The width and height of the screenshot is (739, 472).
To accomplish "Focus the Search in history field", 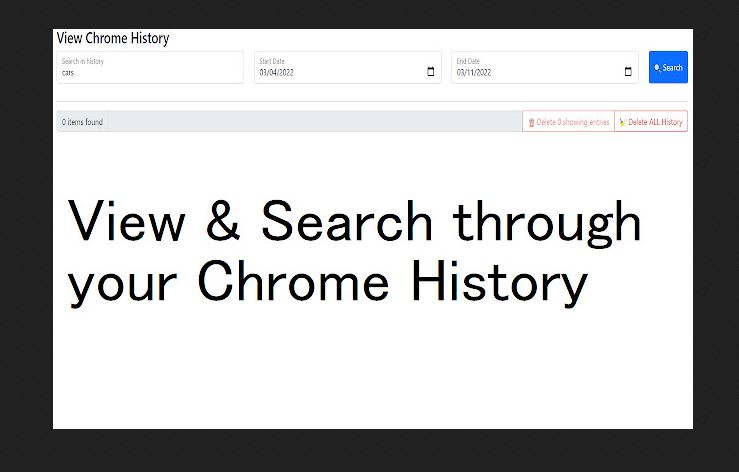I will (x=150, y=67).
